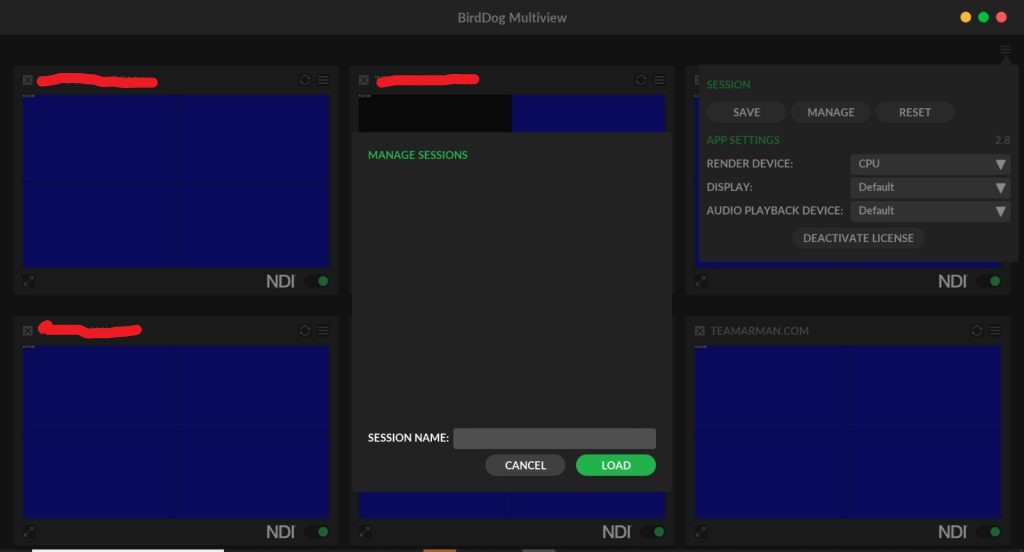Refresh the TEAMARMAN.COM source
1024x552 pixels.
tap(977, 330)
